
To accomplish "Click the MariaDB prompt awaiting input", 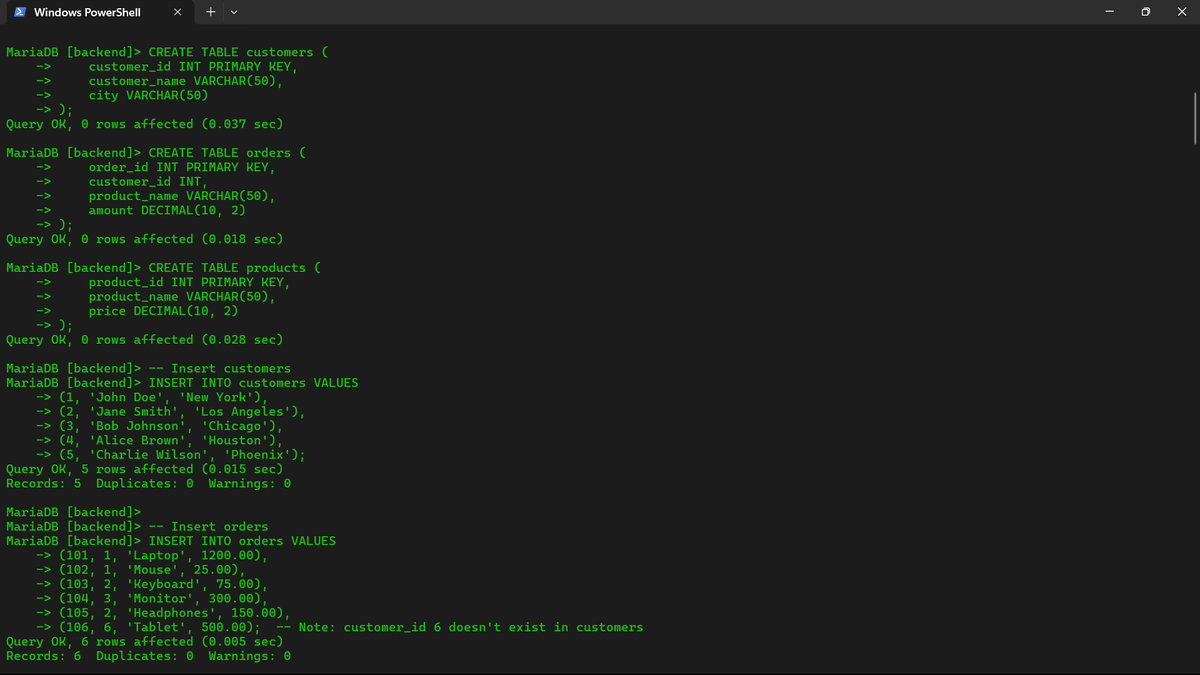I will pyautogui.click(x=70, y=511).
